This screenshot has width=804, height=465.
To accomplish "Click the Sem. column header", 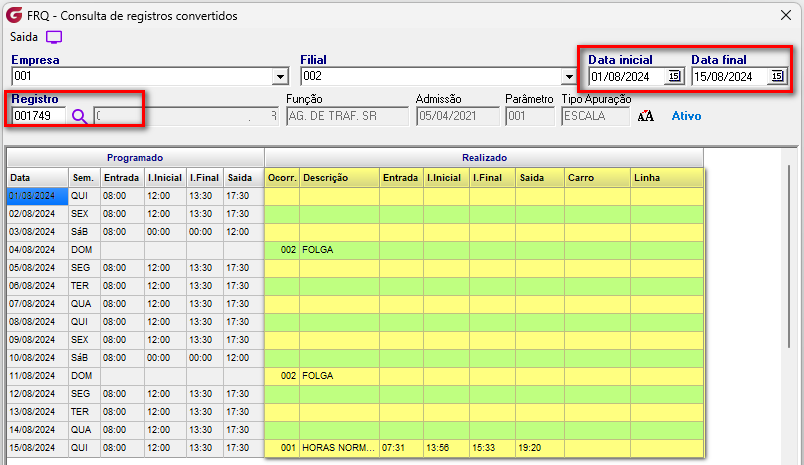I will 84,178.
